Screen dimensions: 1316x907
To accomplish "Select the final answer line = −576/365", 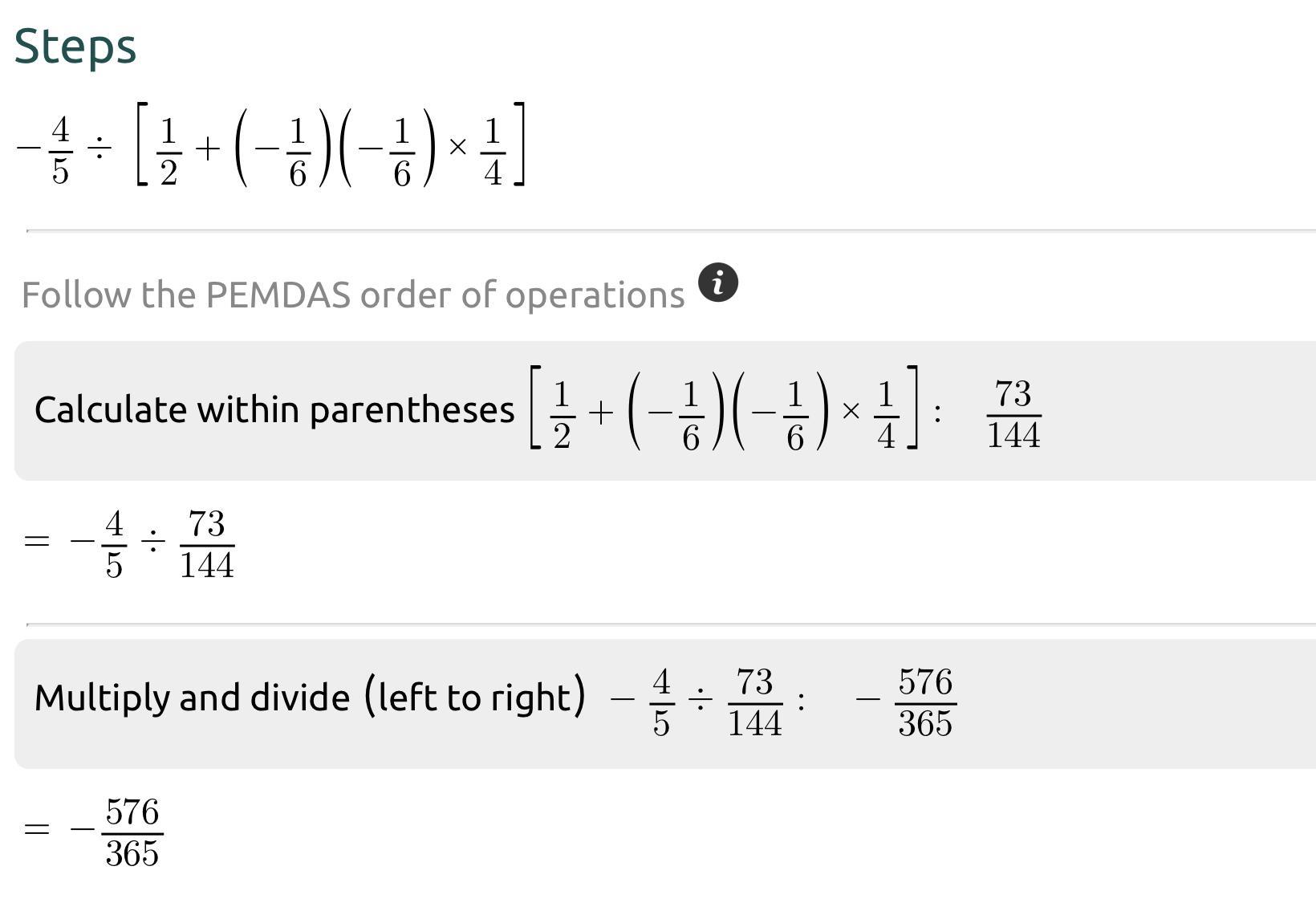I will click(x=93, y=832).
